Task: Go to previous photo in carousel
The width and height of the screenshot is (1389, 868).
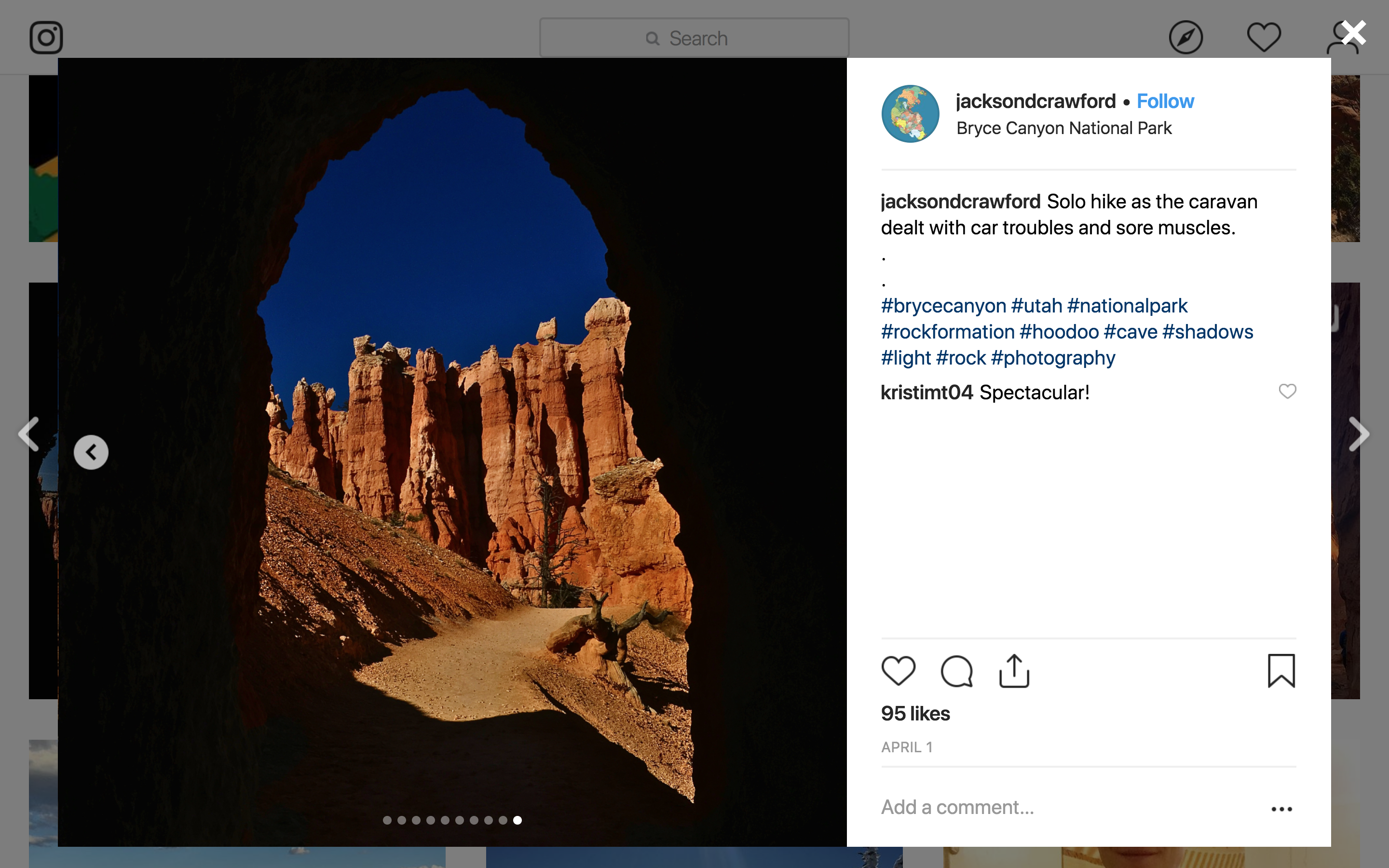Action: click(91, 452)
